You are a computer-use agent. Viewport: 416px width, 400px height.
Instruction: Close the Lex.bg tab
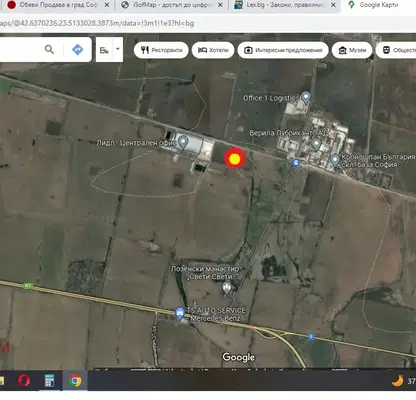[333, 5]
